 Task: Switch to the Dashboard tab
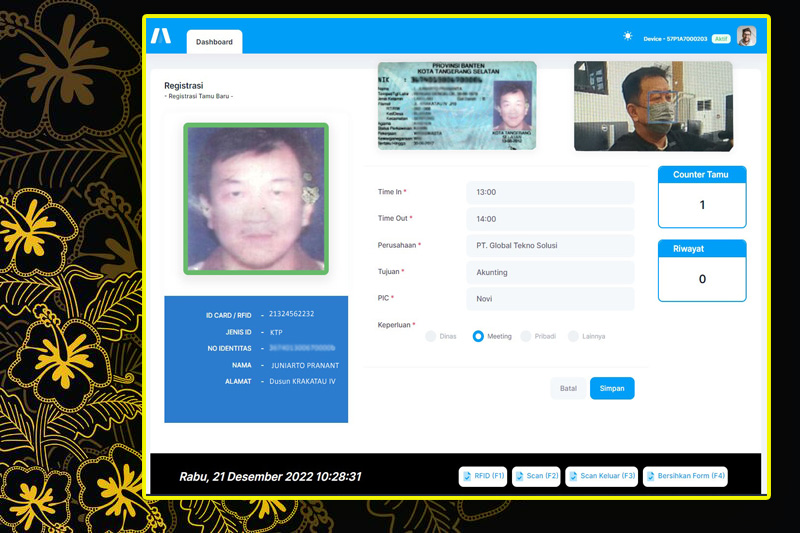tap(214, 42)
